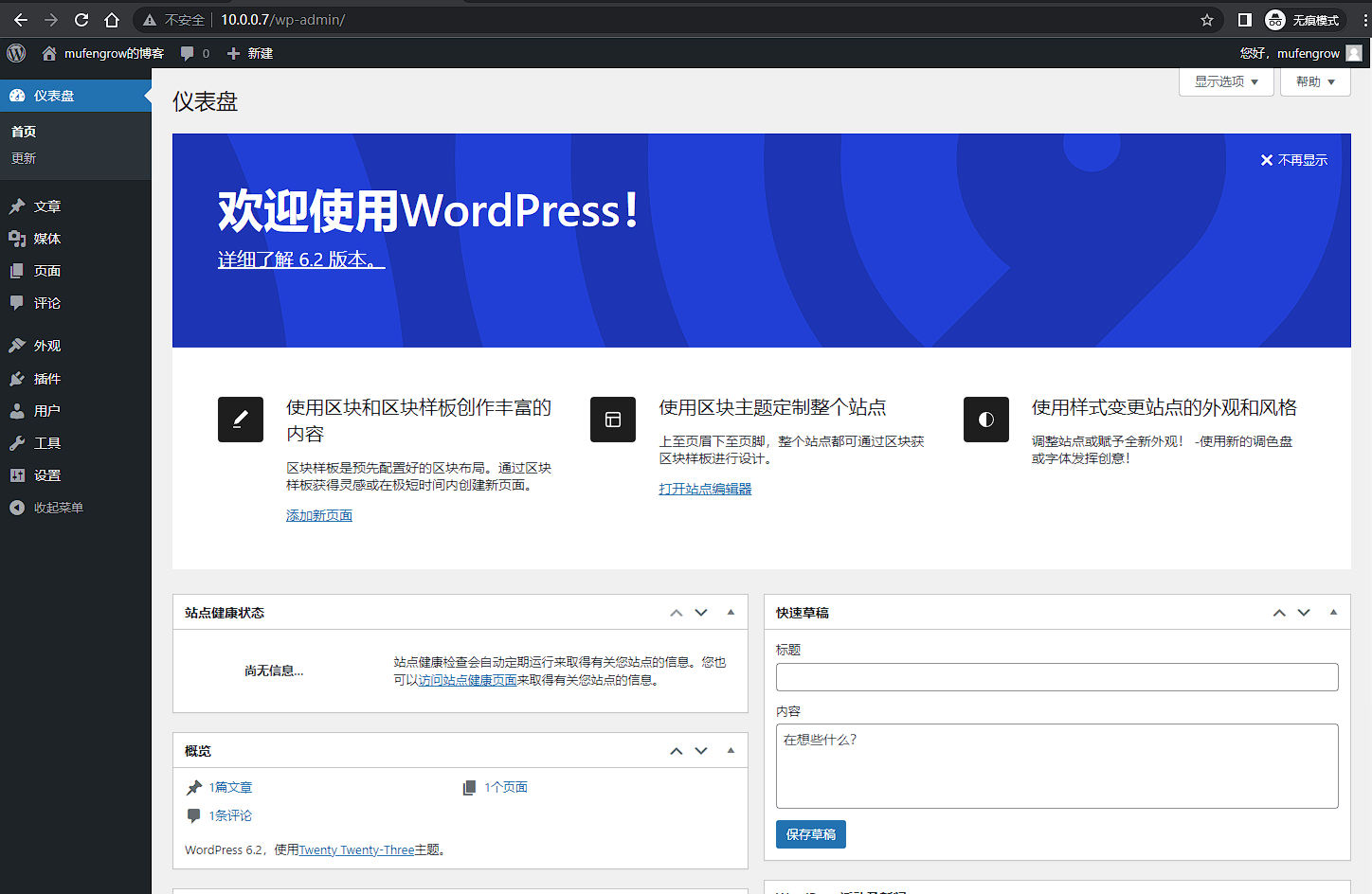Screen dimensions: 1372x894
Task: Open the 设置 settings menu
Action: [76, 475]
